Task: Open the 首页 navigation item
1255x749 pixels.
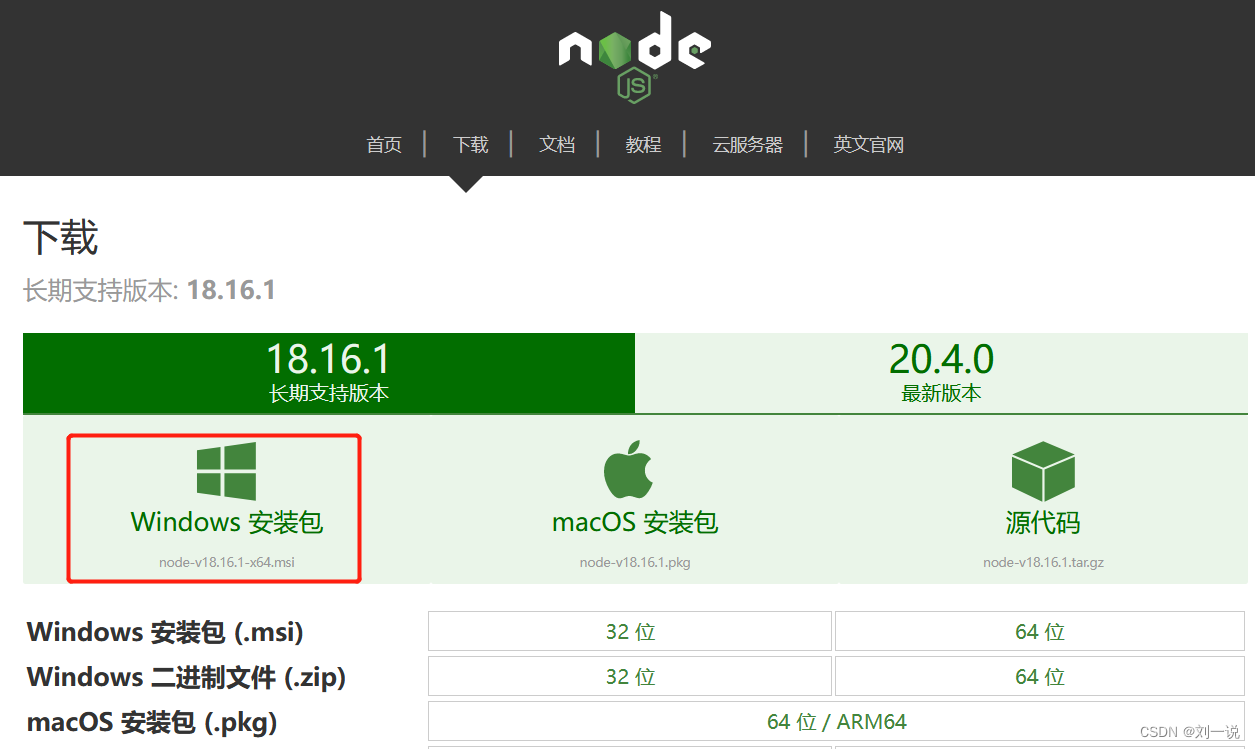Action: 384,145
